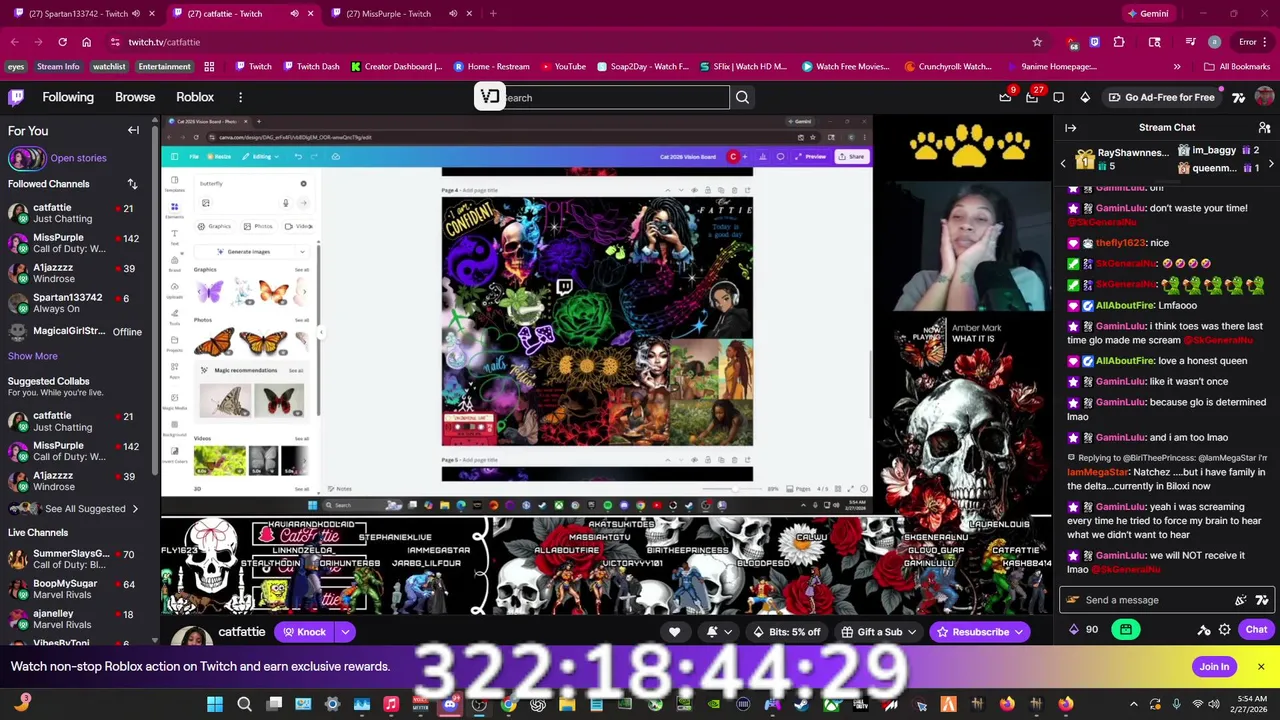
Task: Click Join In on Roblox banner
Action: tap(1214, 667)
